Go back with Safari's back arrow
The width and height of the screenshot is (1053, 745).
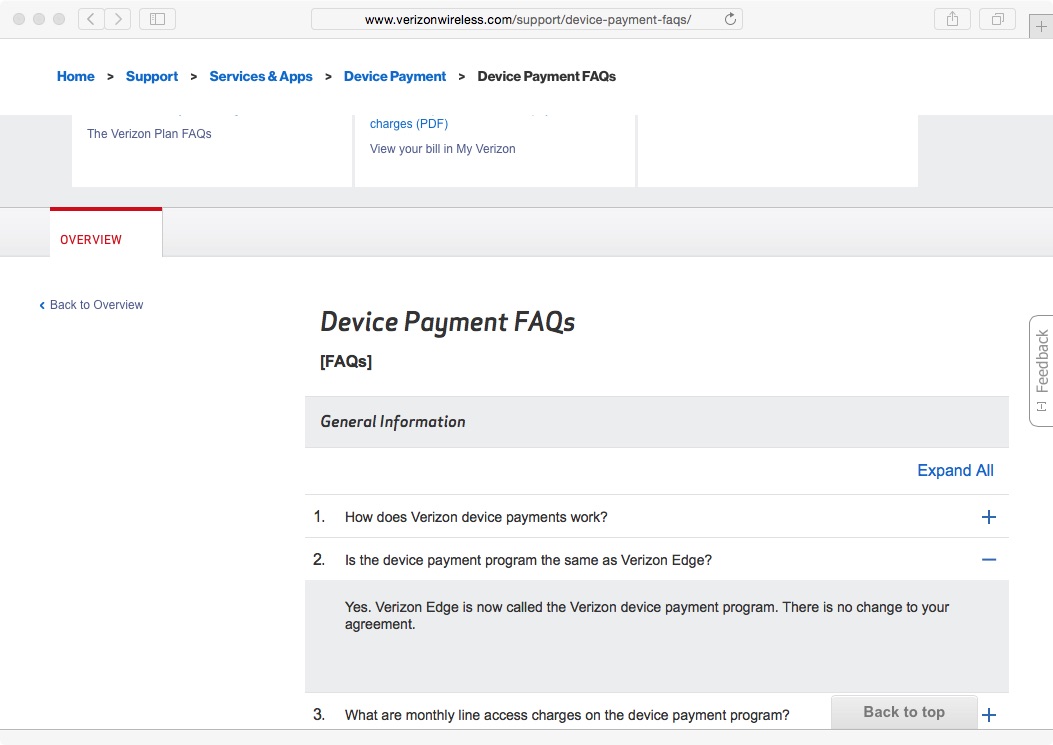click(91, 19)
